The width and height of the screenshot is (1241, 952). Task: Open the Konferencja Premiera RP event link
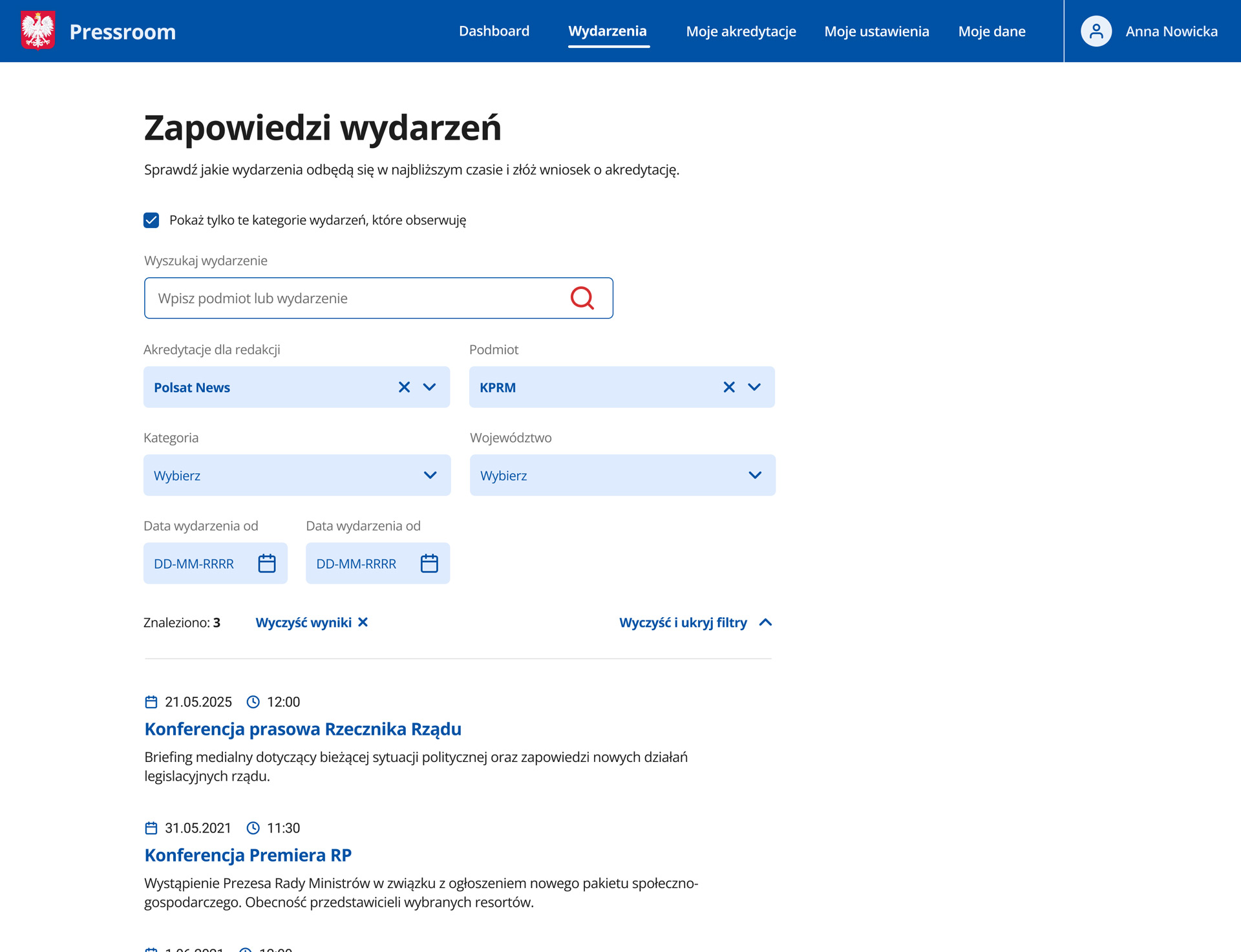[248, 855]
